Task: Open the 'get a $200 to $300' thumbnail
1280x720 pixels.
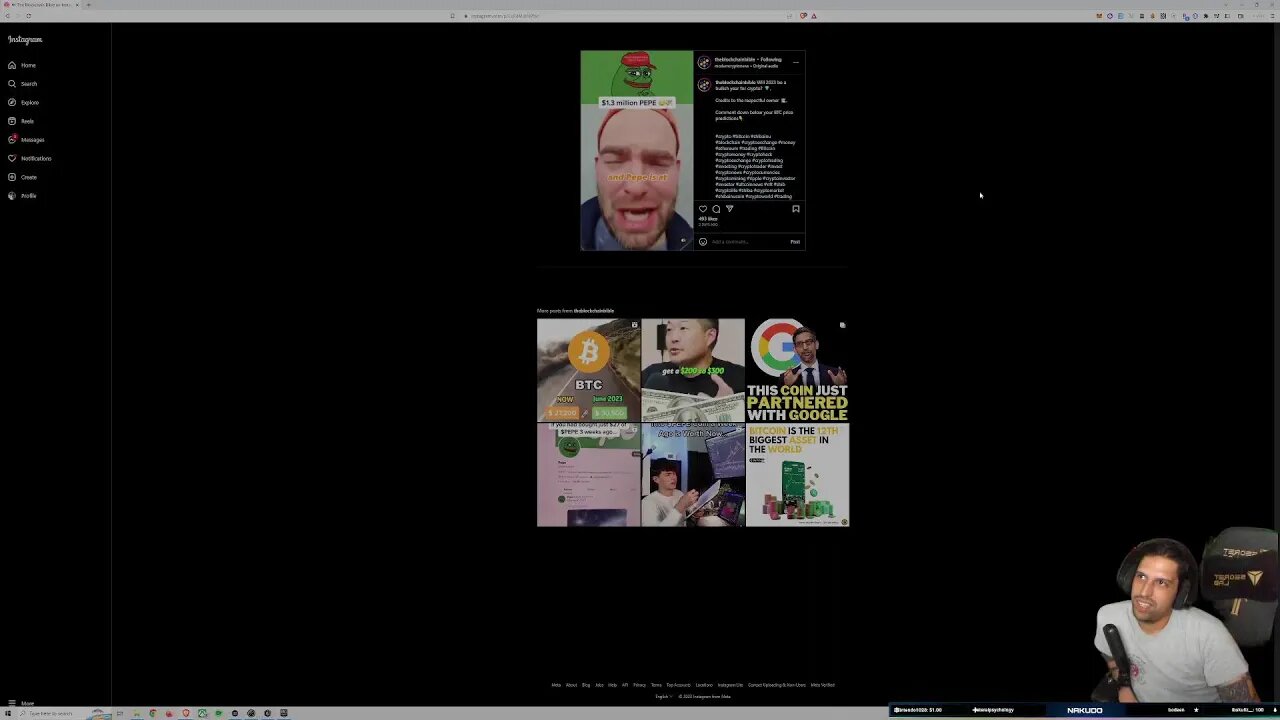Action: click(x=693, y=370)
